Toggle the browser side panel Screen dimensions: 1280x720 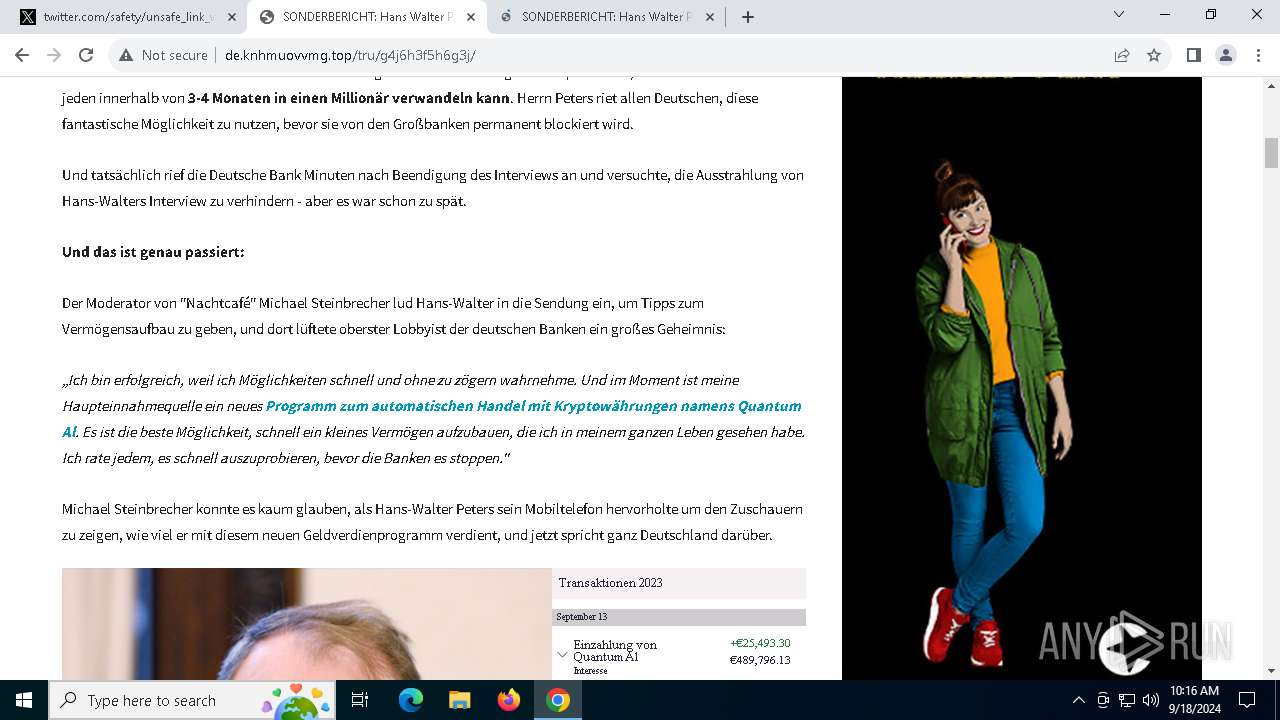(1193, 55)
